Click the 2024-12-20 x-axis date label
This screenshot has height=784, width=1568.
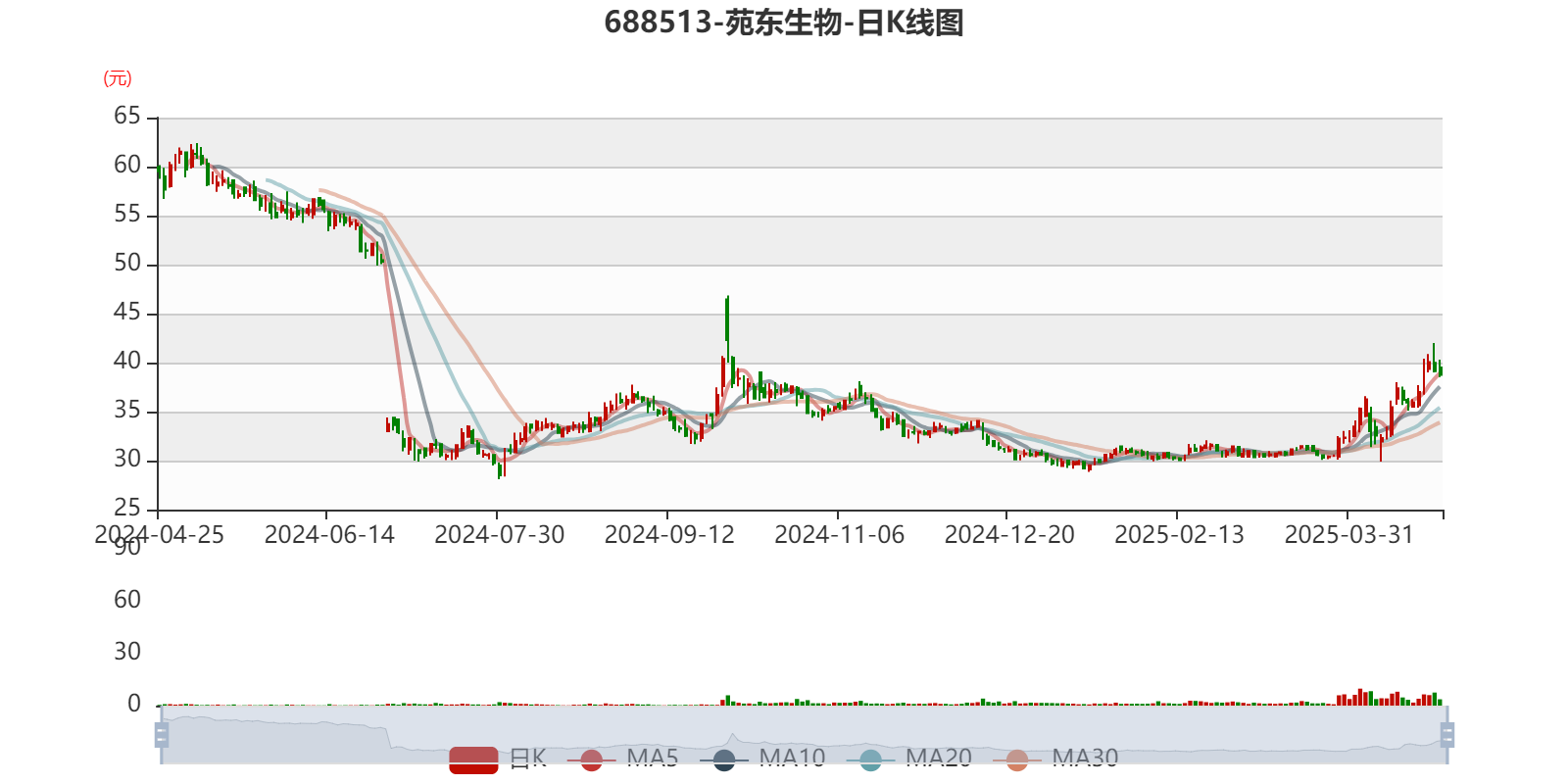coord(1008,535)
